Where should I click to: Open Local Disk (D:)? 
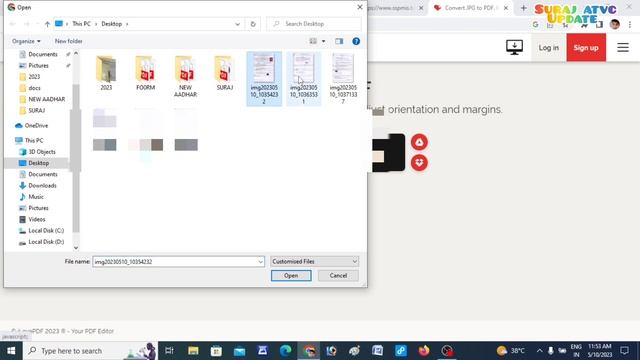click(46, 242)
